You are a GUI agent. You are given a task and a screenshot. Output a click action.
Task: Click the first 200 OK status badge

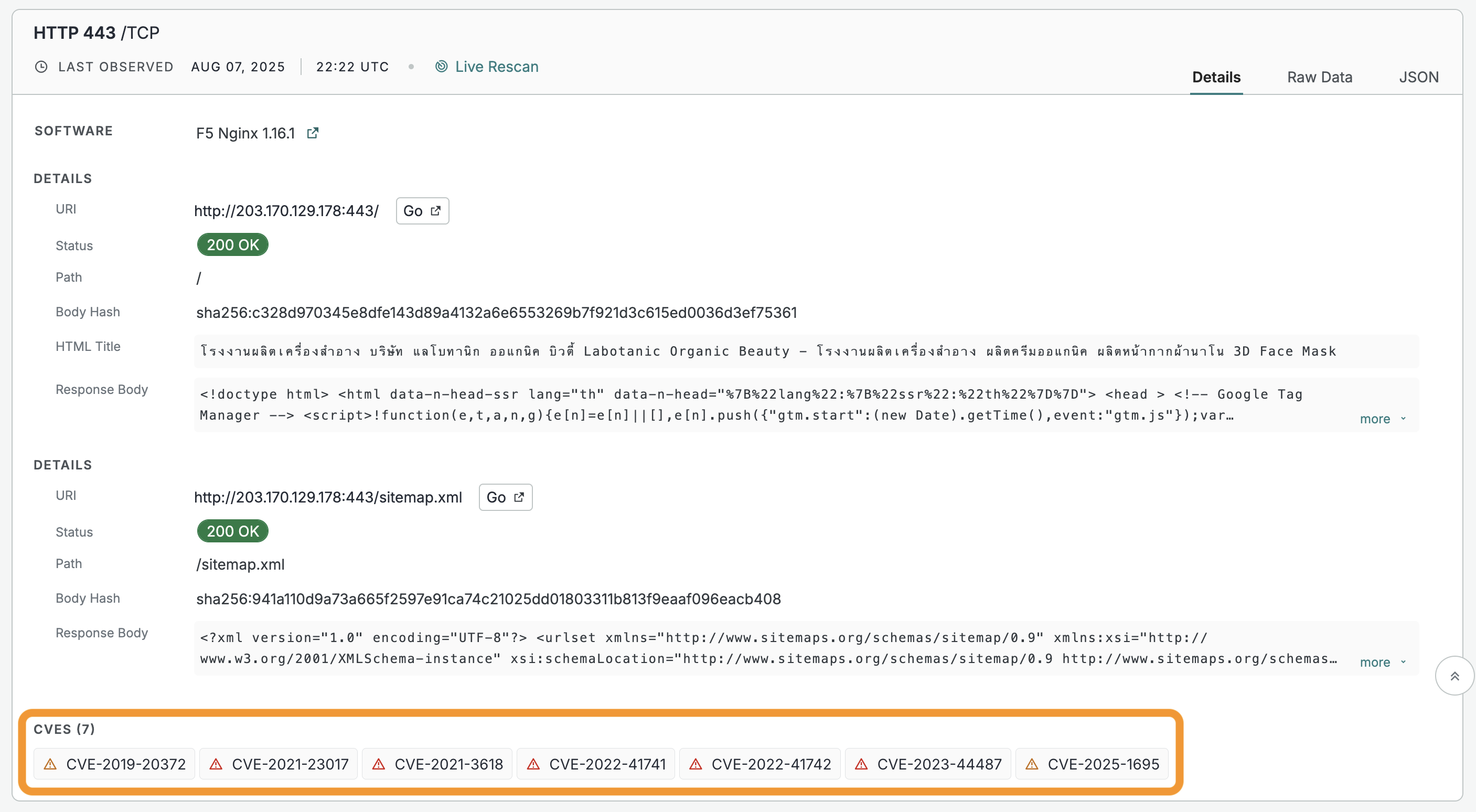[233, 244]
